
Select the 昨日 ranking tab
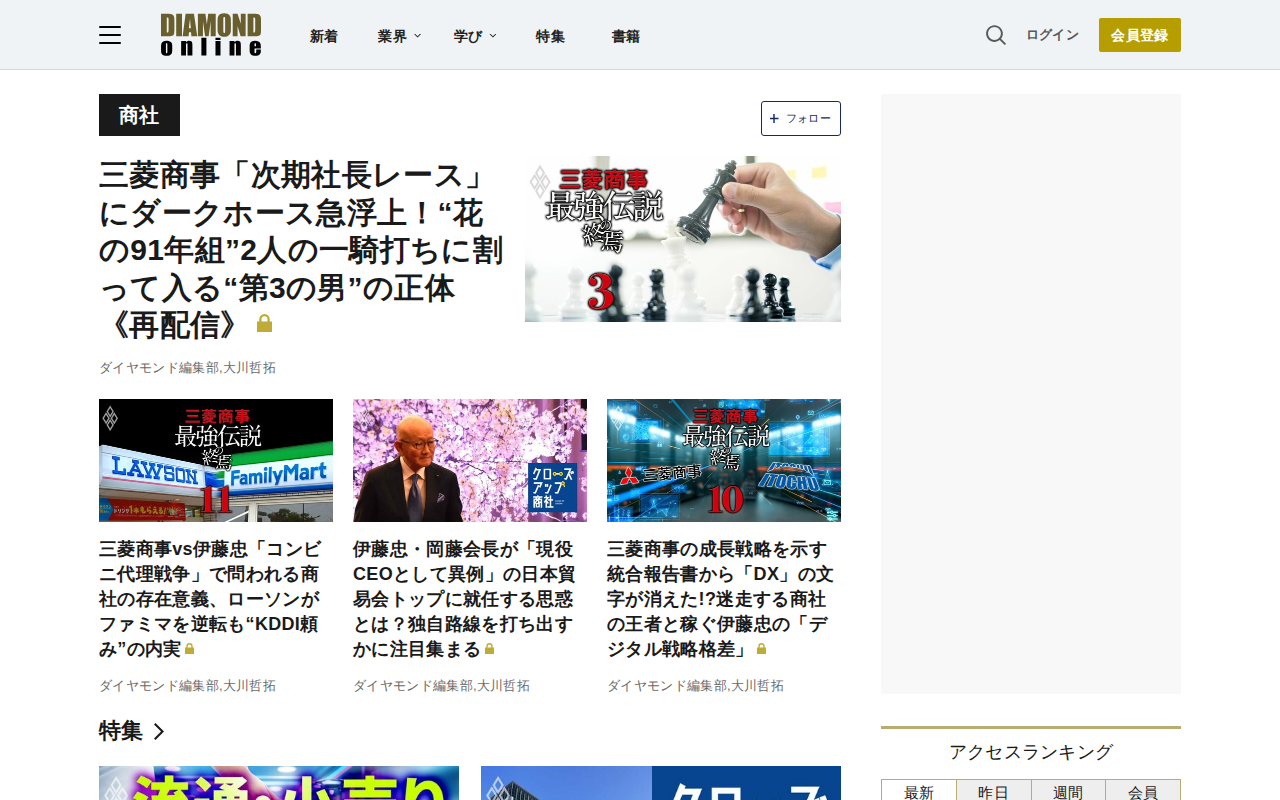tap(993, 791)
